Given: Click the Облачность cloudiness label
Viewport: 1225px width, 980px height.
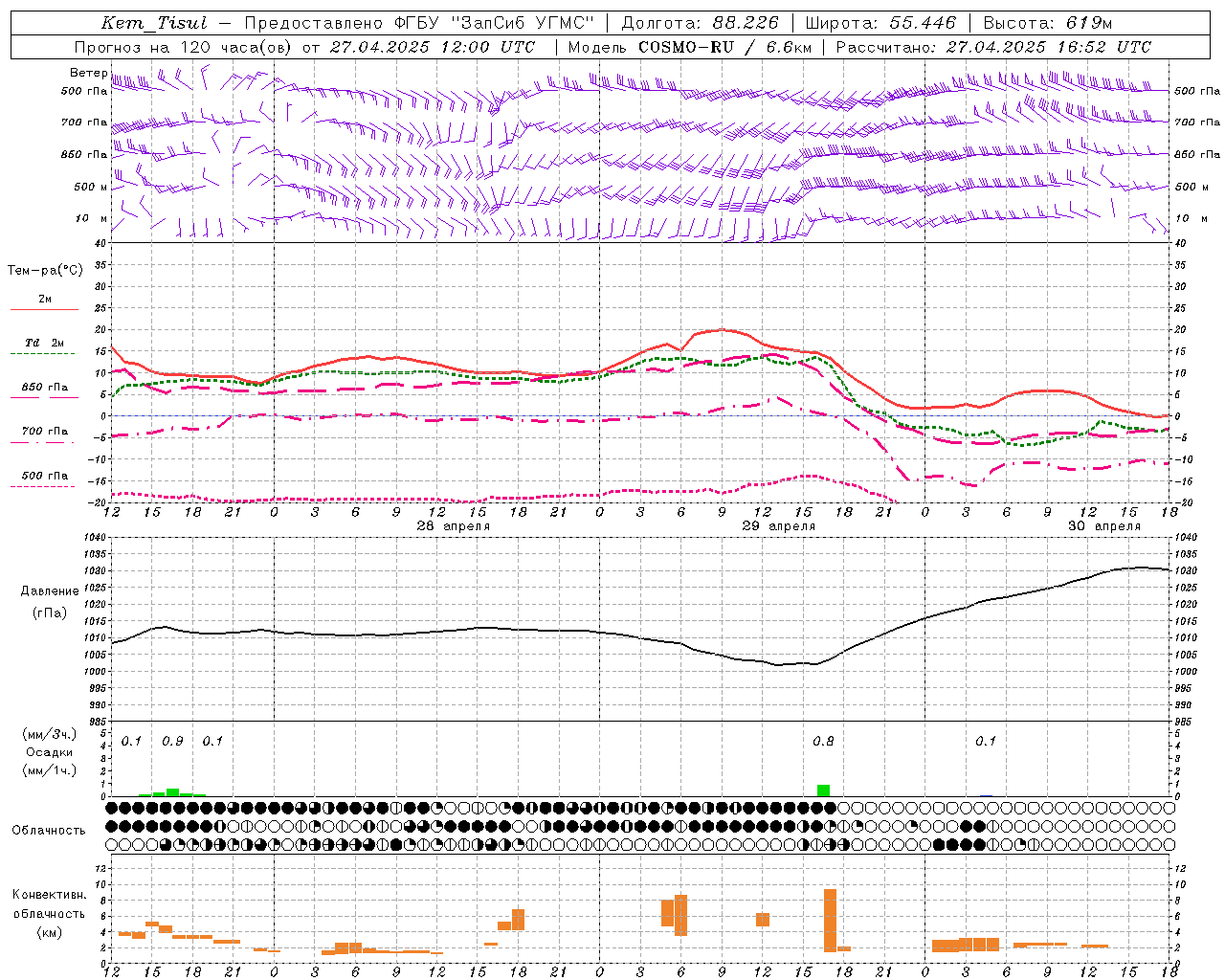Looking at the screenshot, I should 49,831.
